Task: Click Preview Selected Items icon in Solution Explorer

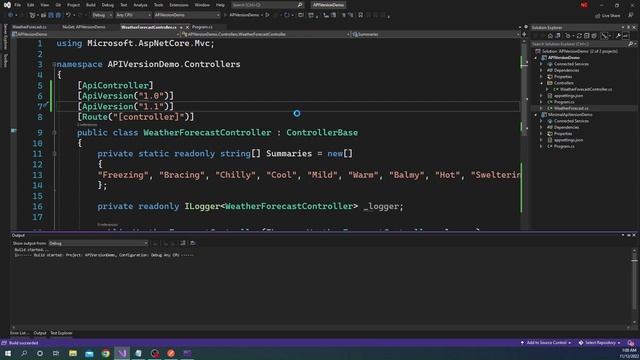Action: [x=626, y=36]
